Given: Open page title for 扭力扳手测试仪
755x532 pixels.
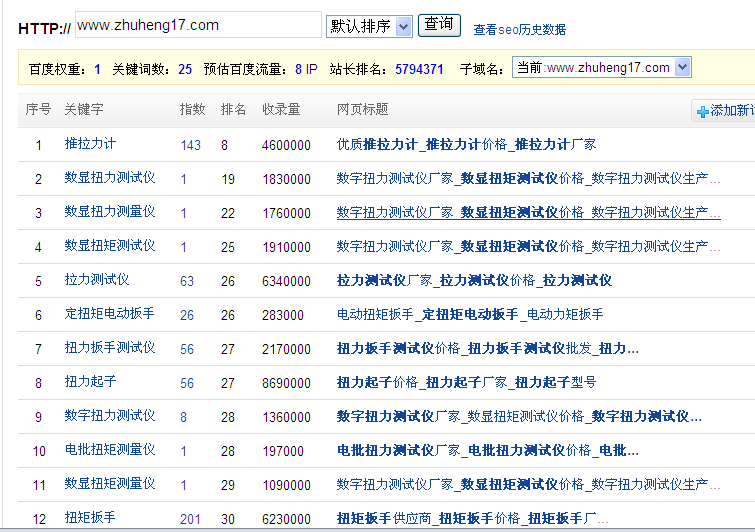Looking at the screenshot, I should [x=487, y=348].
